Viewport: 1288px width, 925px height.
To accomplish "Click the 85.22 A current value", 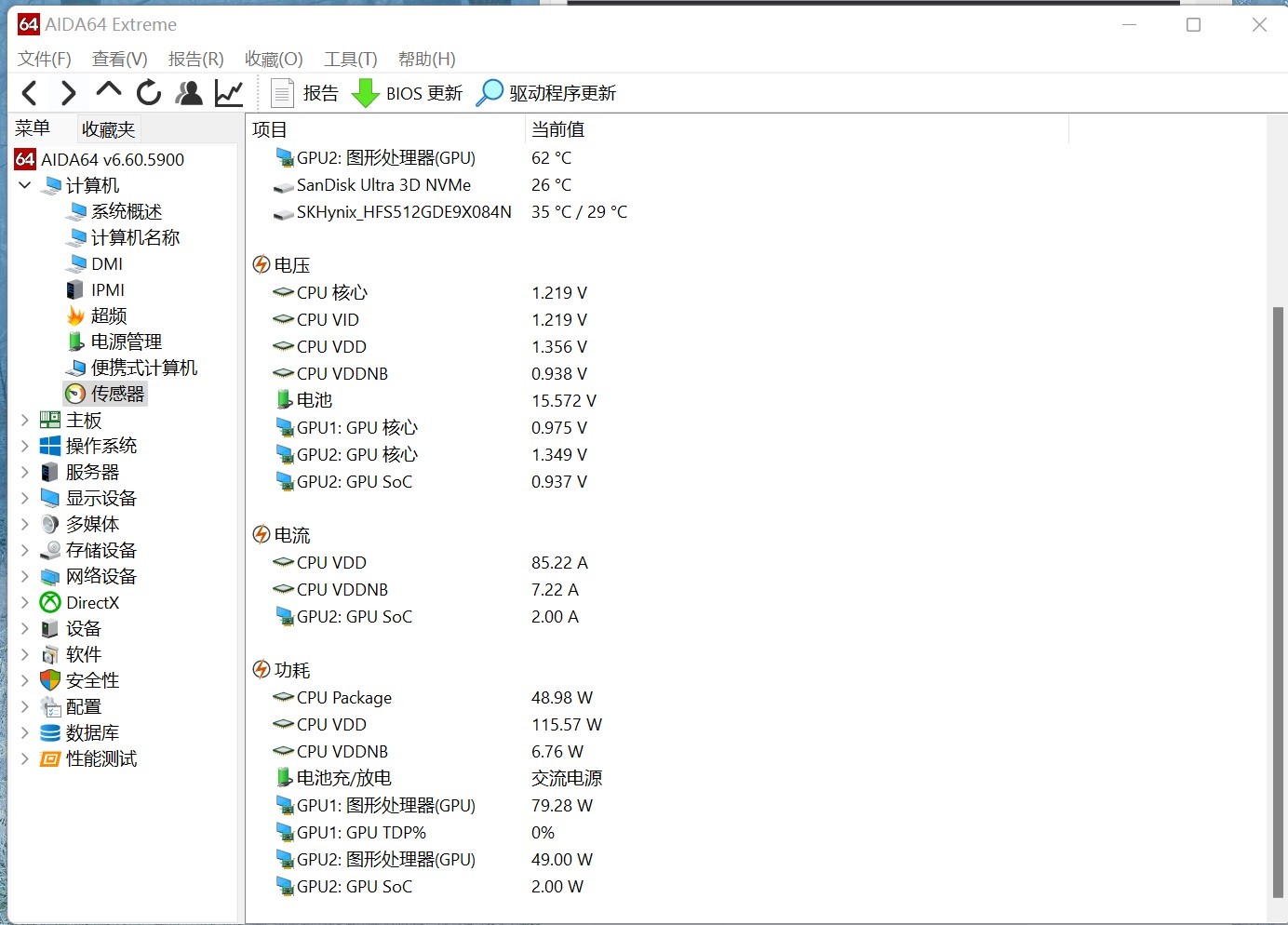I will [559, 562].
